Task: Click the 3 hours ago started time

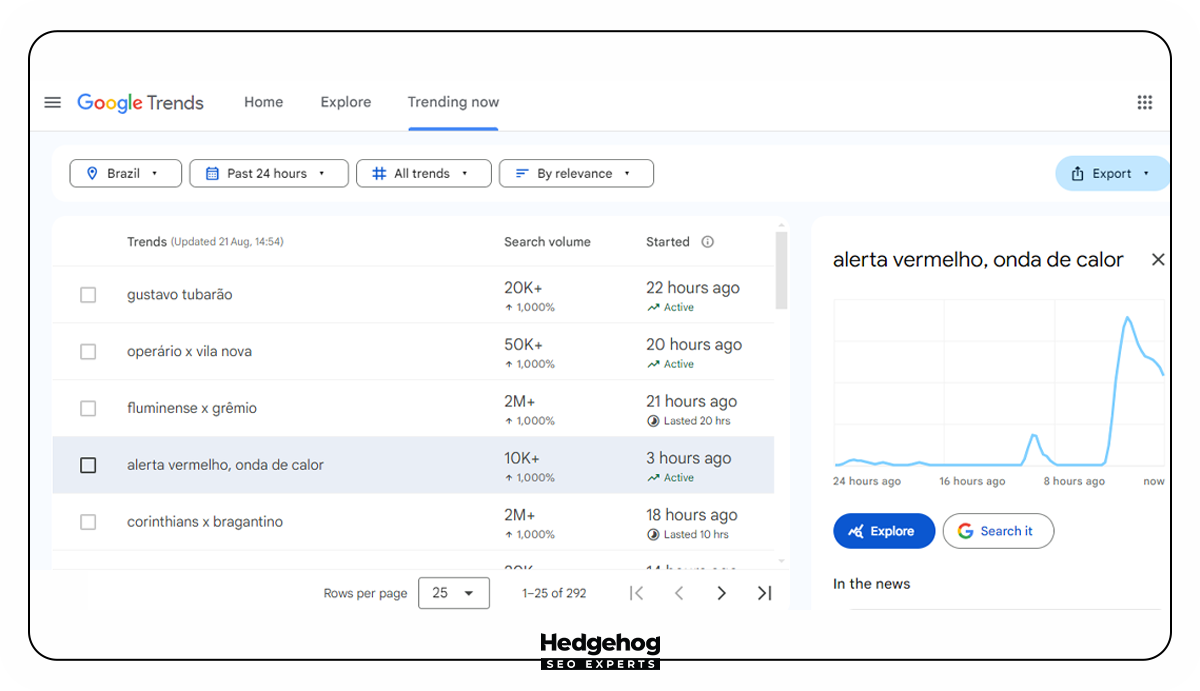Action: [x=689, y=458]
